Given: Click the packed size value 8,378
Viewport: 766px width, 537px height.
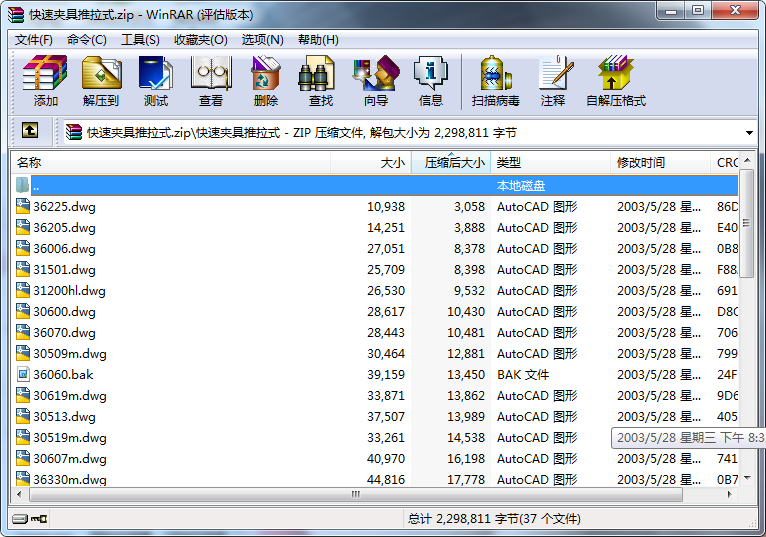Looking at the screenshot, I should [x=469, y=249].
